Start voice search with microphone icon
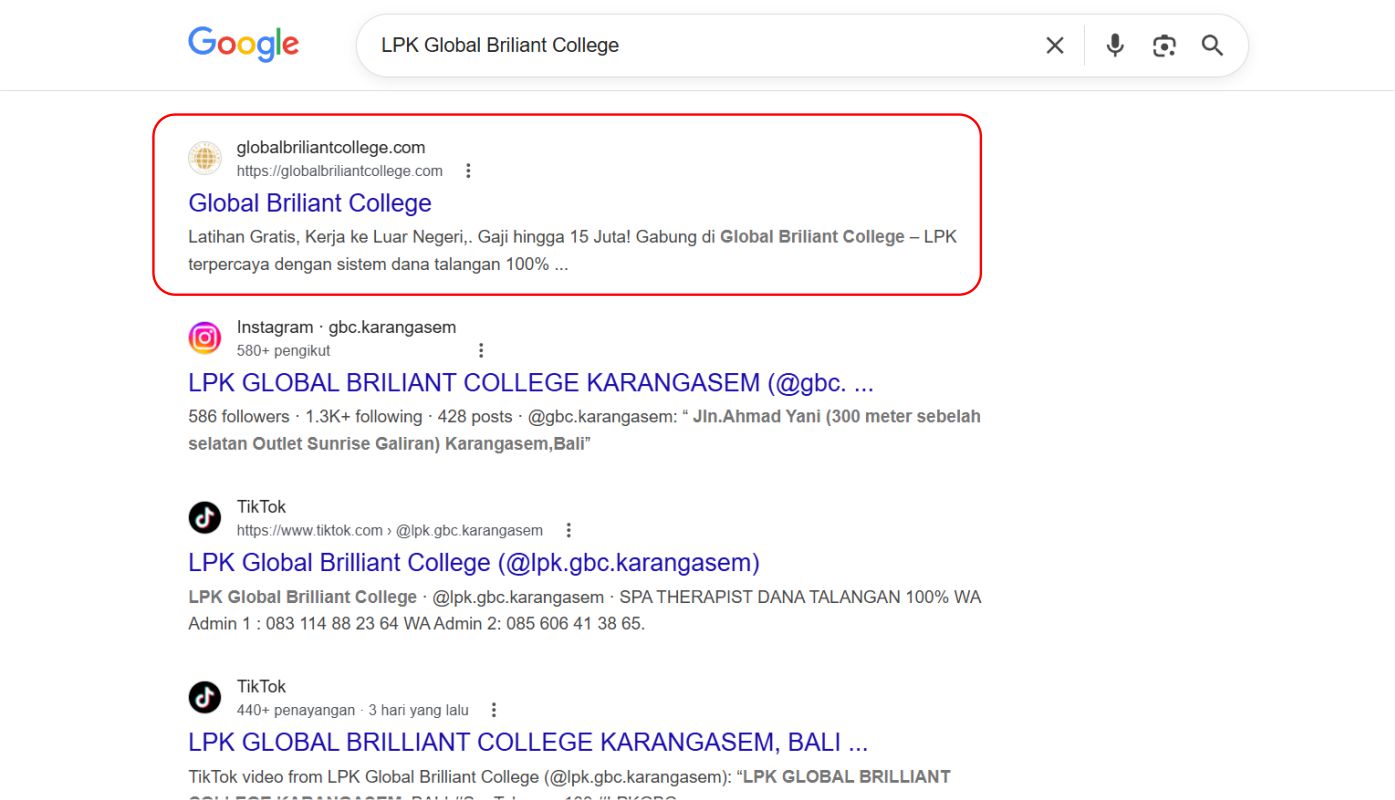Screen dimensions: 1395x800 1115,45
